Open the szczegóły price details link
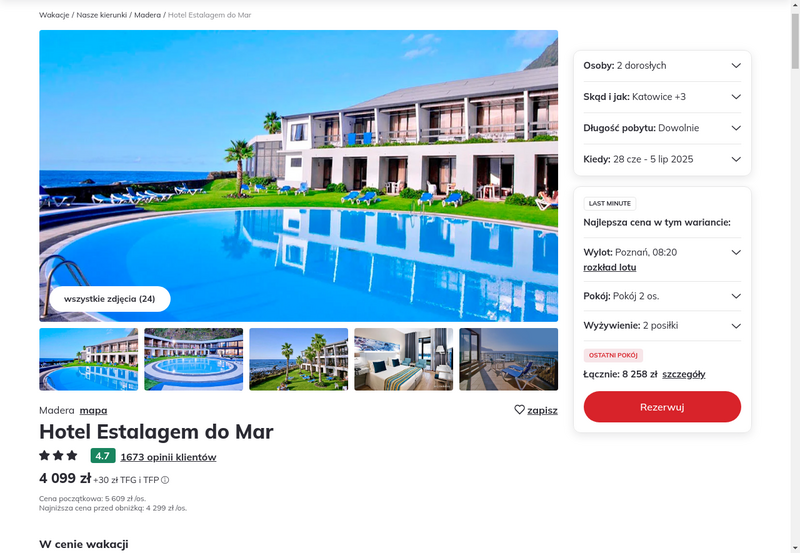Viewport: 800px width, 553px height. (684, 374)
